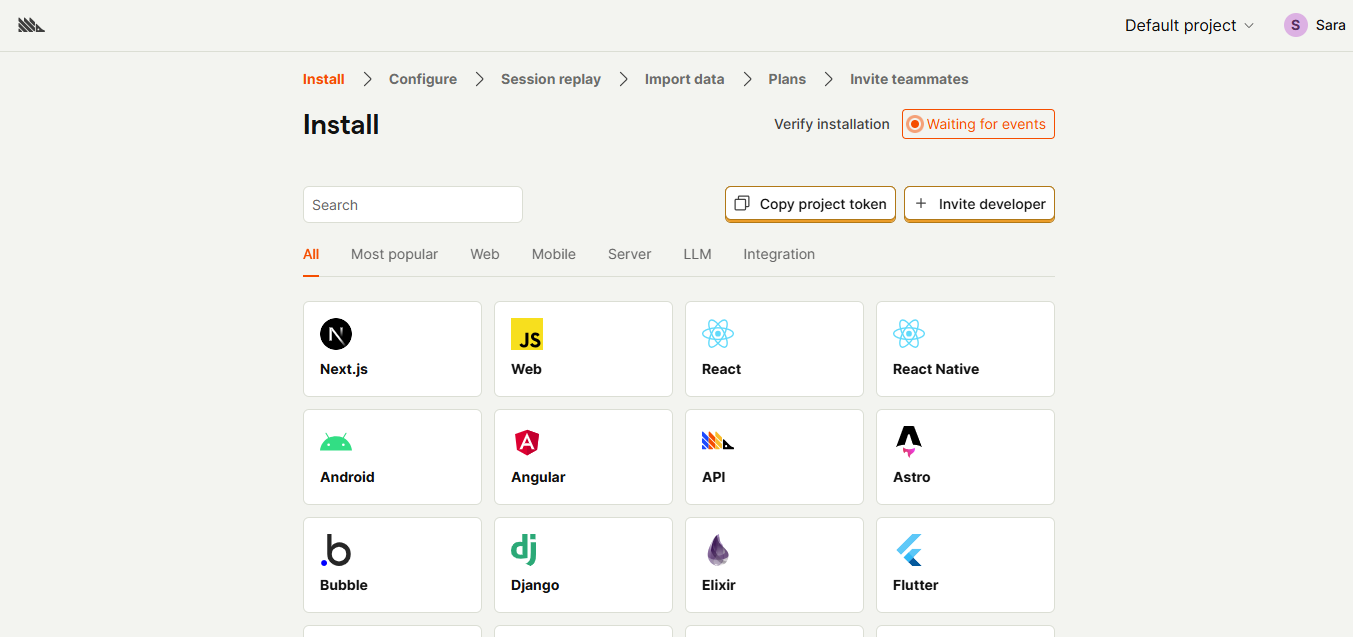The height and width of the screenshot is (637, 1353).
Task: Go to the Import data step
Action: click(x=685, y=79)
